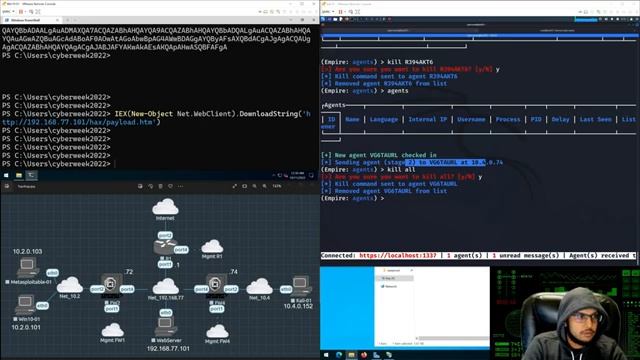Viewport: 640px width, 360px height.
Task: Open Start menu in the bottom-right VM
Action: click(x=326, y=355)
